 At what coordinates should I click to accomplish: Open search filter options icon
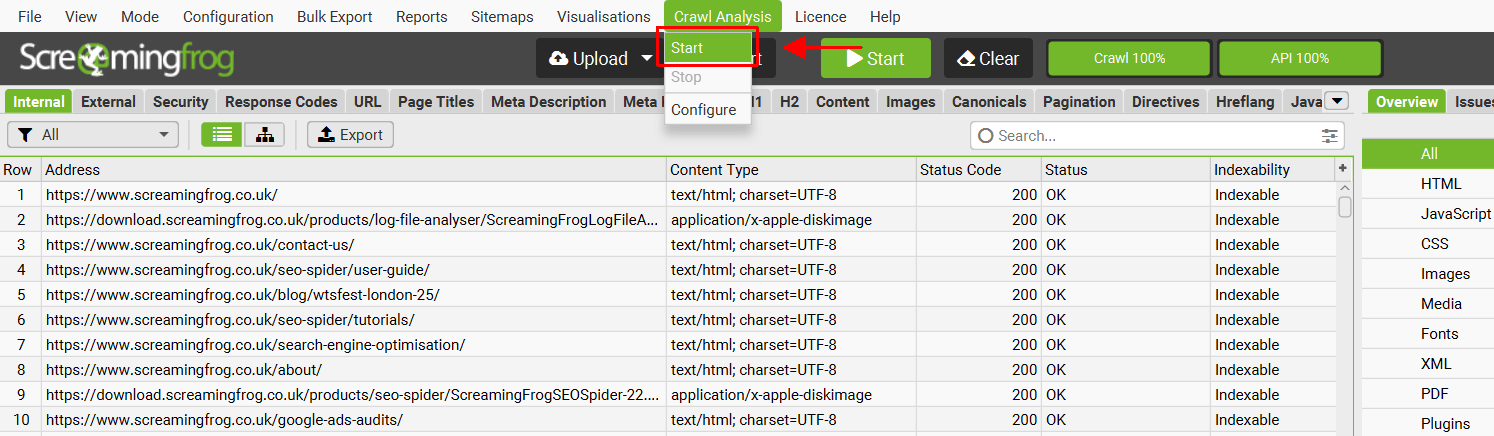point(1330,135)
